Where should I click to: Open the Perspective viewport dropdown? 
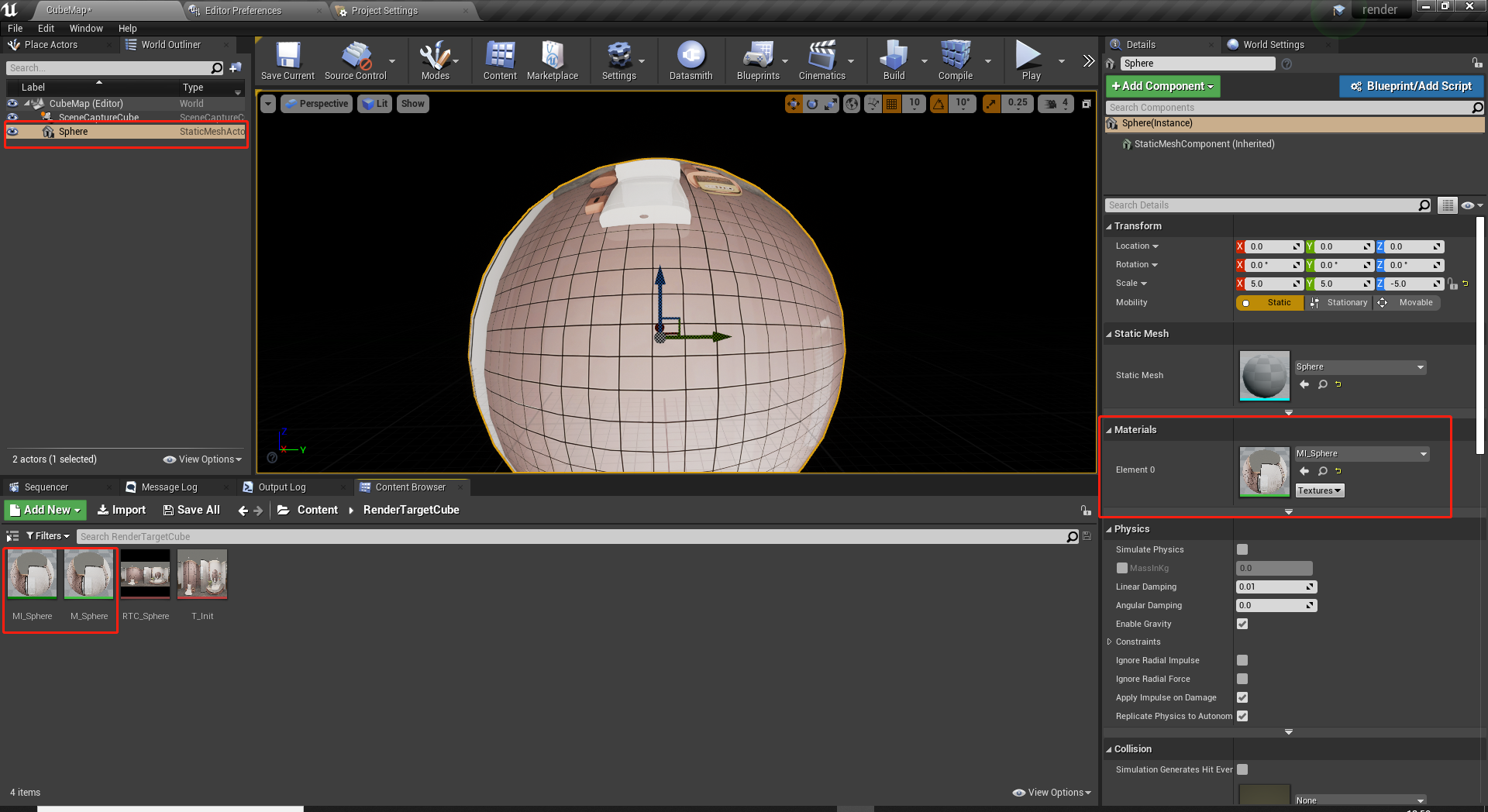pyautogui.click(x=316, y=103)
